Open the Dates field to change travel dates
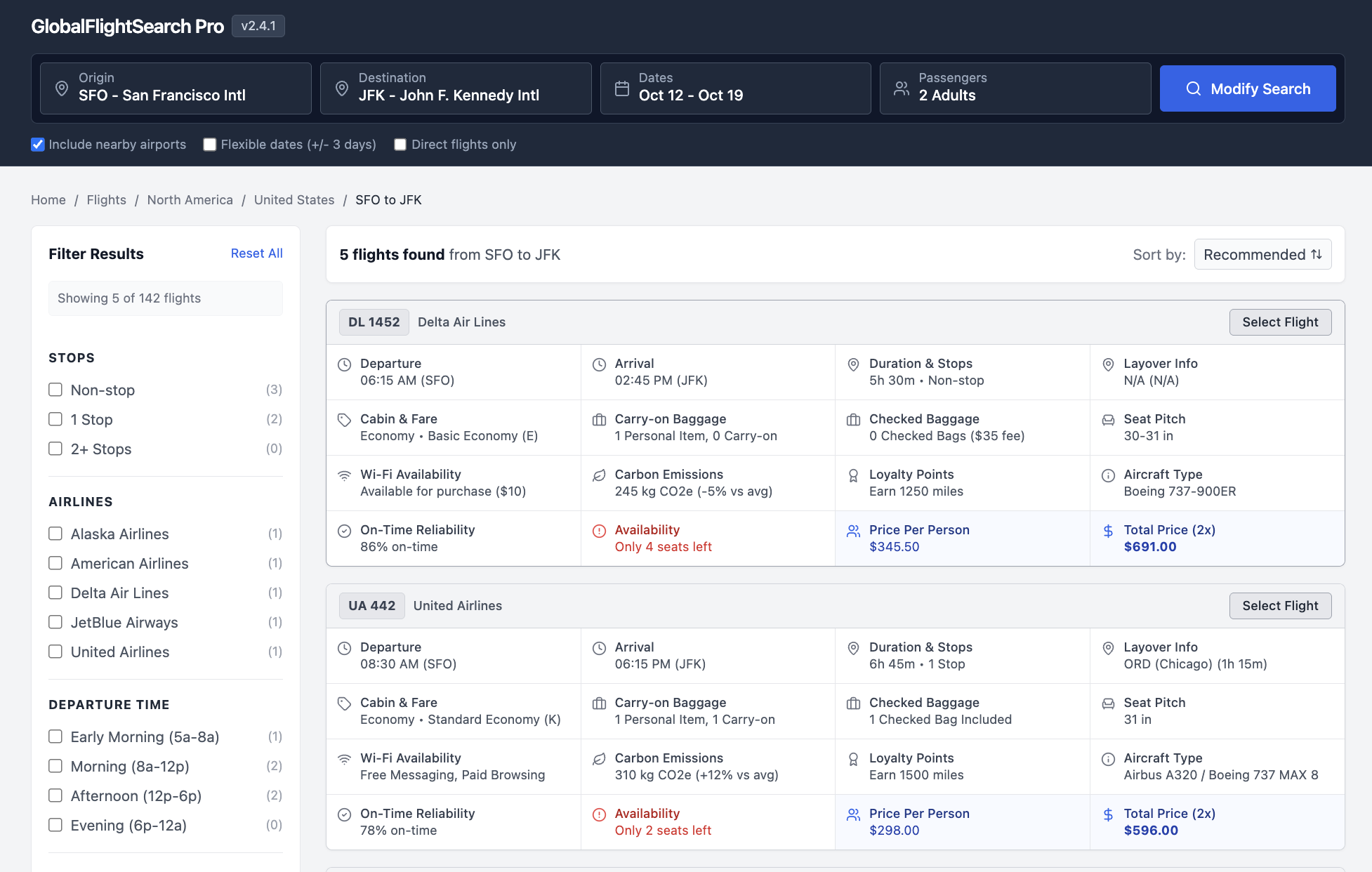Viewport: 1372px width, 872px height. click(735, 88)
